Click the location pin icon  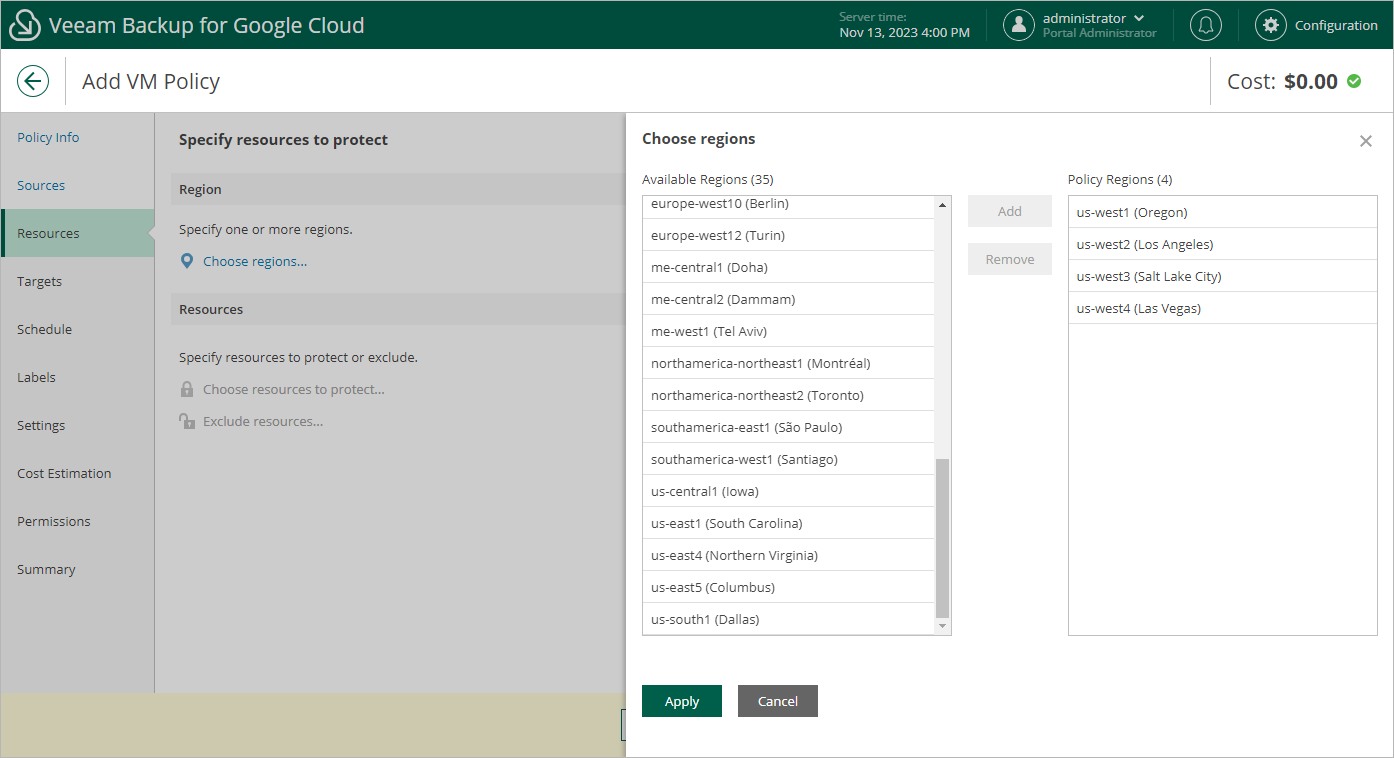point(187,261)
